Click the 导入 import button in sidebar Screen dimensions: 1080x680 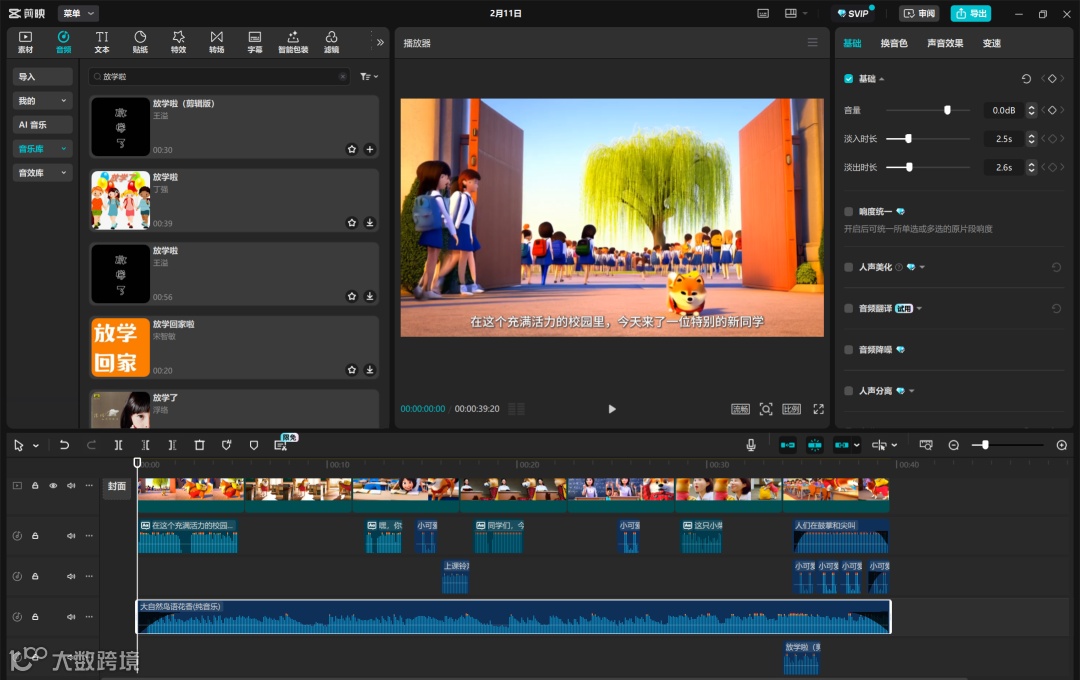43,77
